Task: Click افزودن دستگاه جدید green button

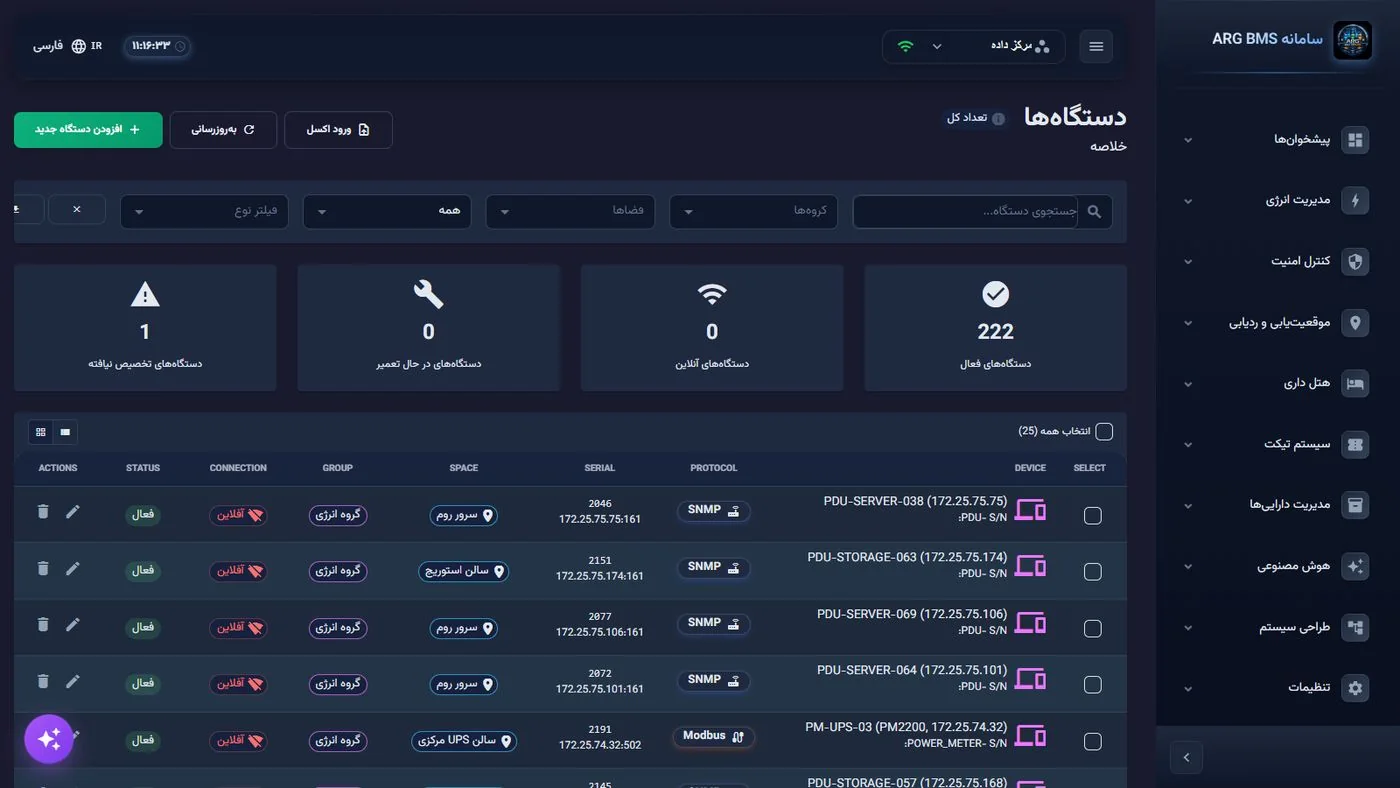Action: tap(88, 130)
